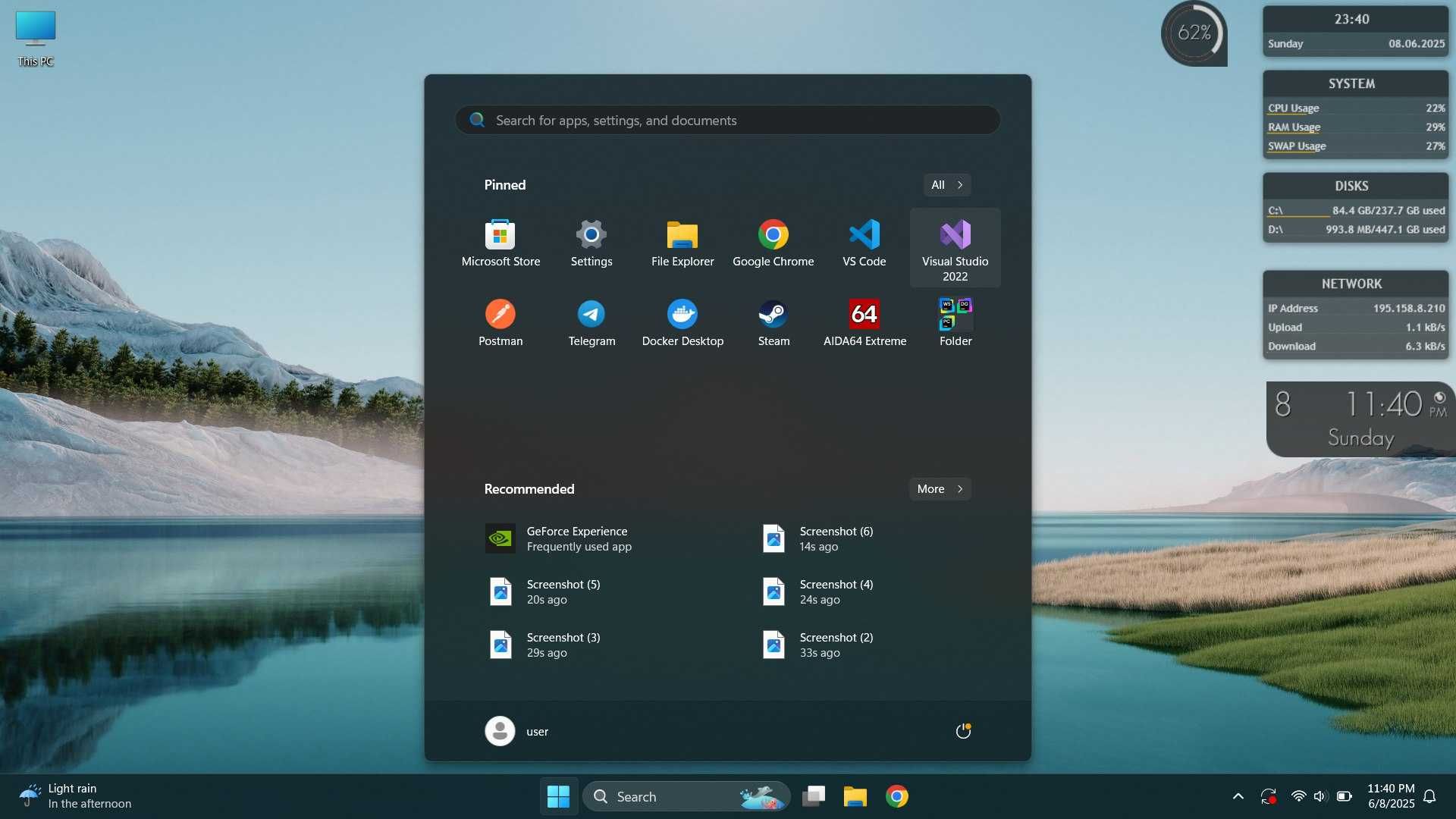Screen dimensions: 1456x819
Task: Click the CPU Usage row in SYSTEM widget
Action: coord(1356,108)
